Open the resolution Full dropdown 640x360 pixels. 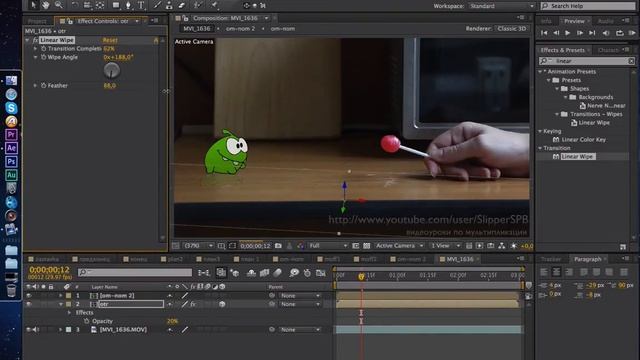(328, 246)
